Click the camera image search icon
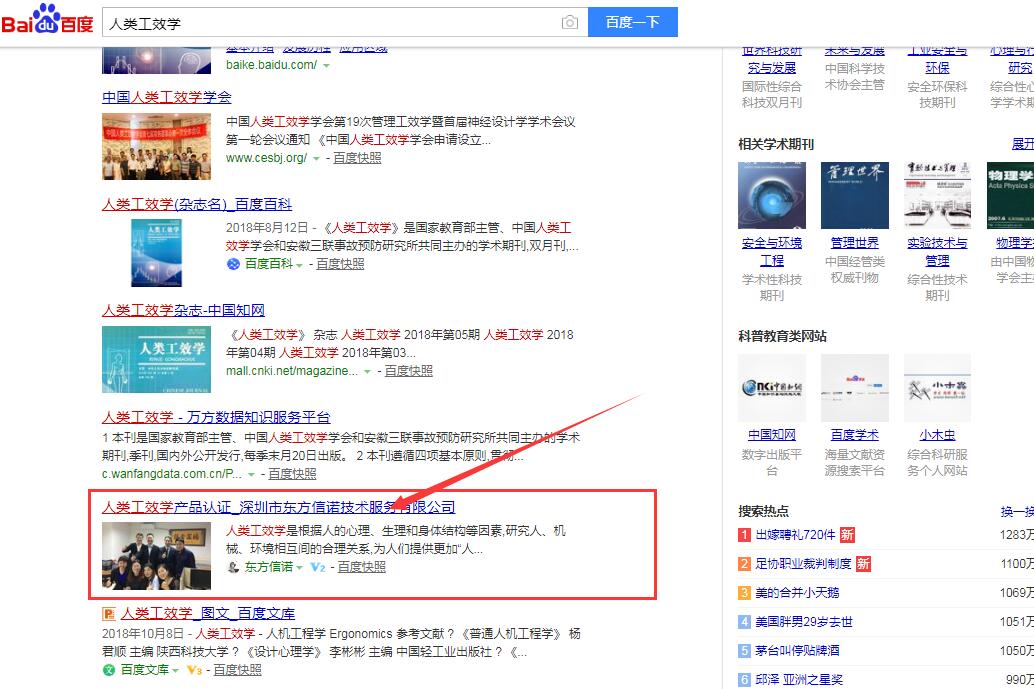This screenshot has height=689, width=1034. click(x=569, y=22)
